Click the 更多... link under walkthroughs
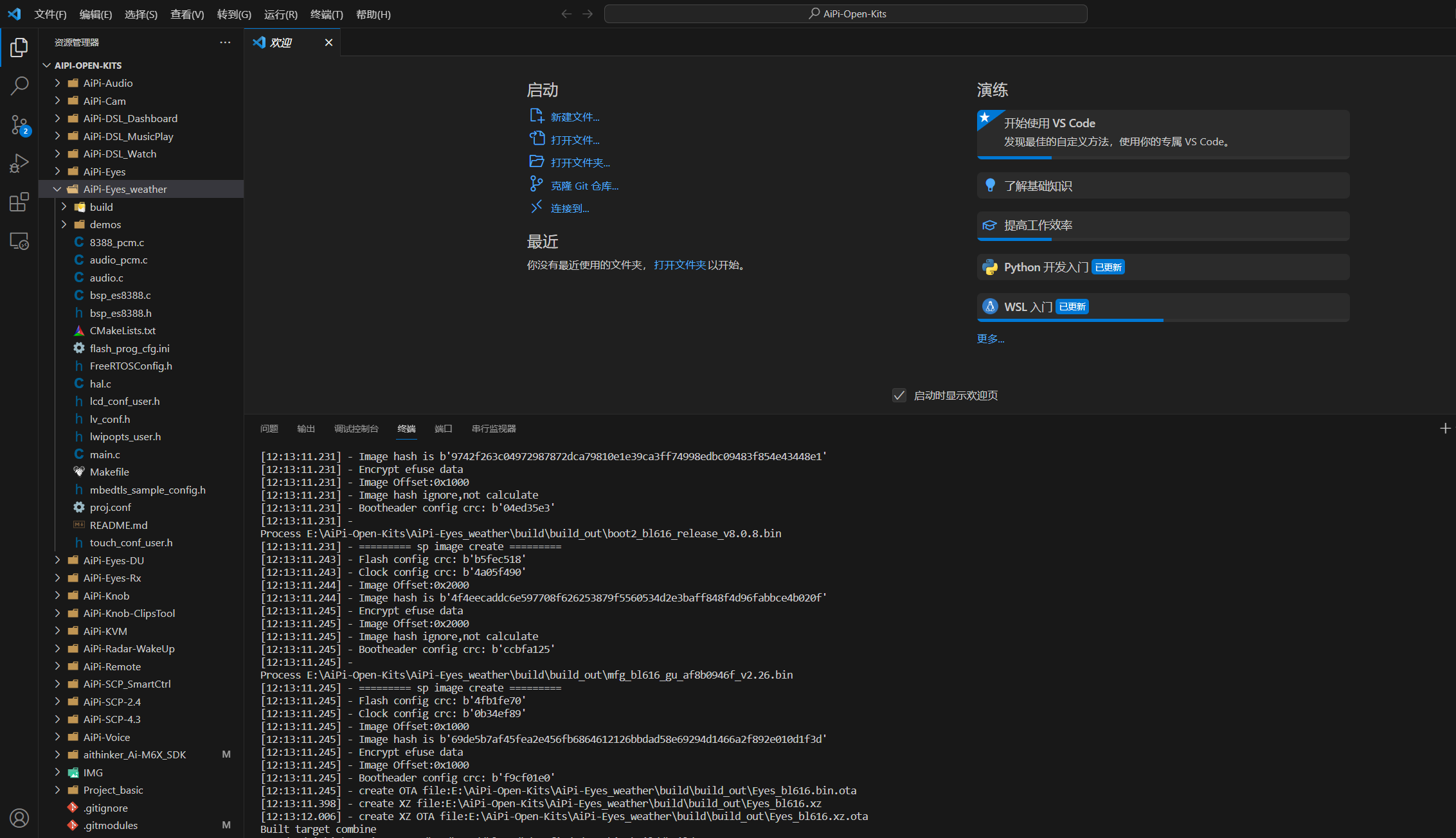This screenshot has width=1456, height=838. tap(991, 339)
